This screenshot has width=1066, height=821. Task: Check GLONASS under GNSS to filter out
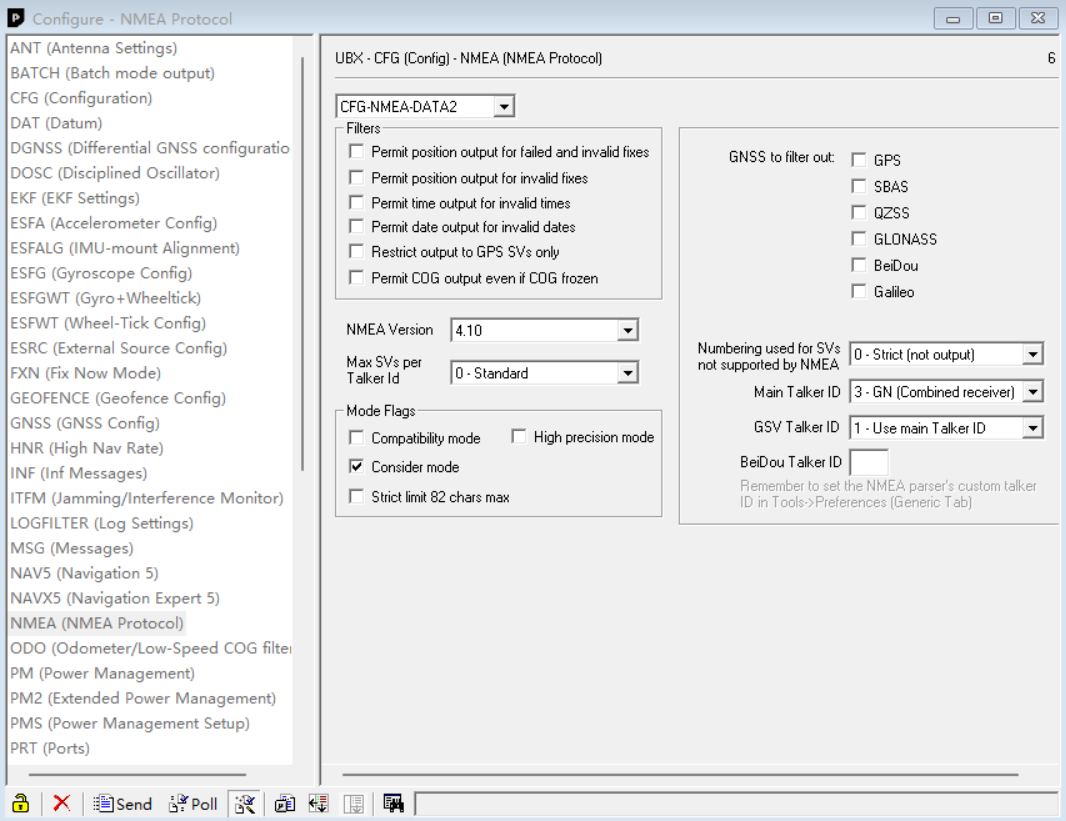(x=858, y=239)
